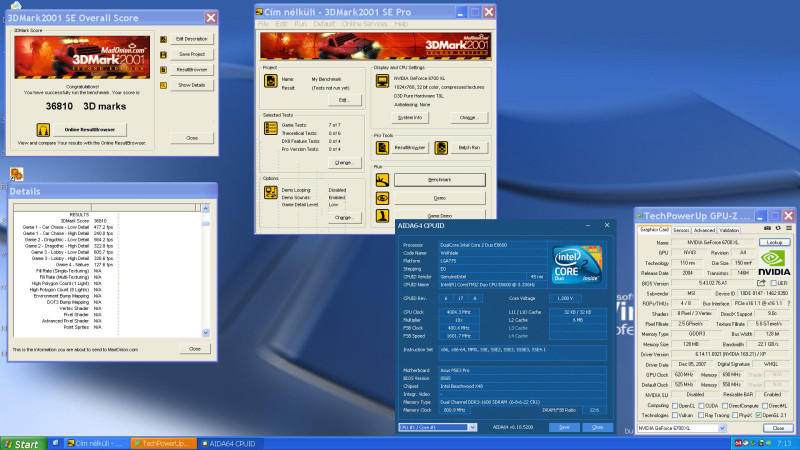
Task: Click the GPU-Z refresh icon
Action: [778, 229]
